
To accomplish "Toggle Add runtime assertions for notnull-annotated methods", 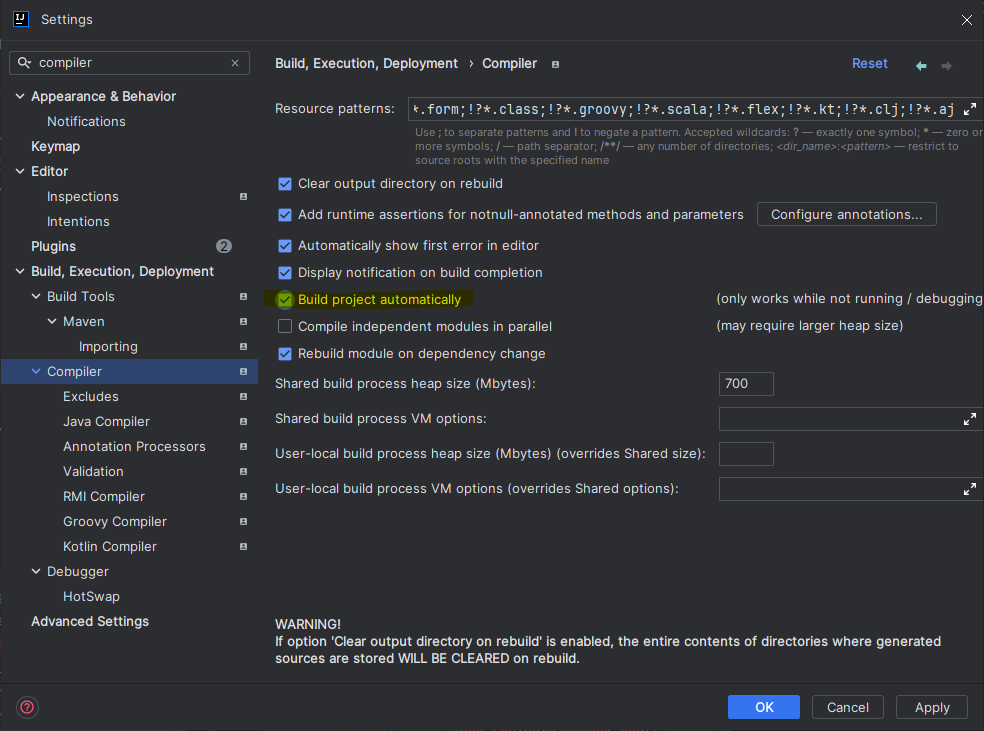I will [x=285, y=215].
